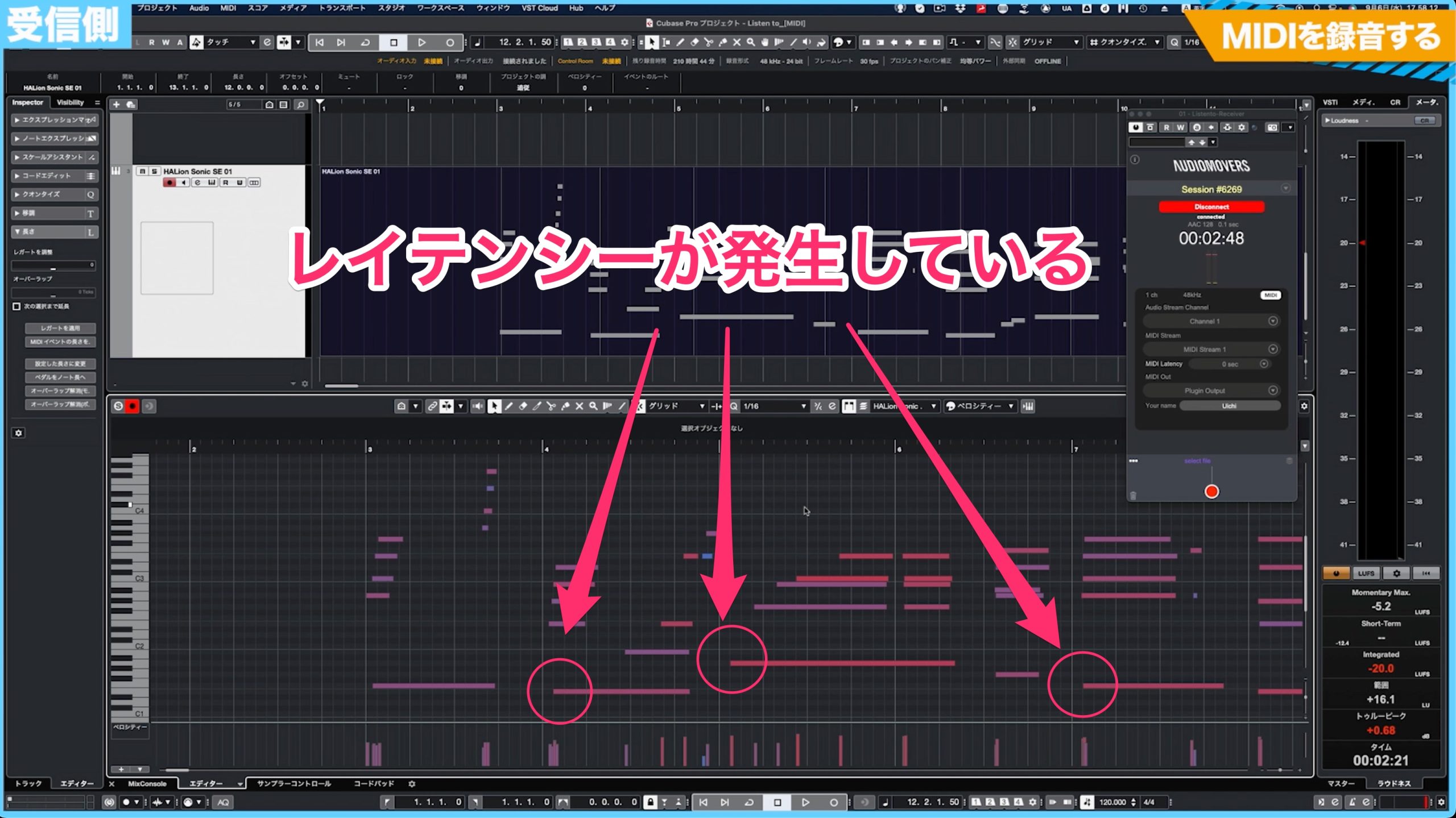
Task: Open the トランスポート menu
Action: tap(342, 8)
